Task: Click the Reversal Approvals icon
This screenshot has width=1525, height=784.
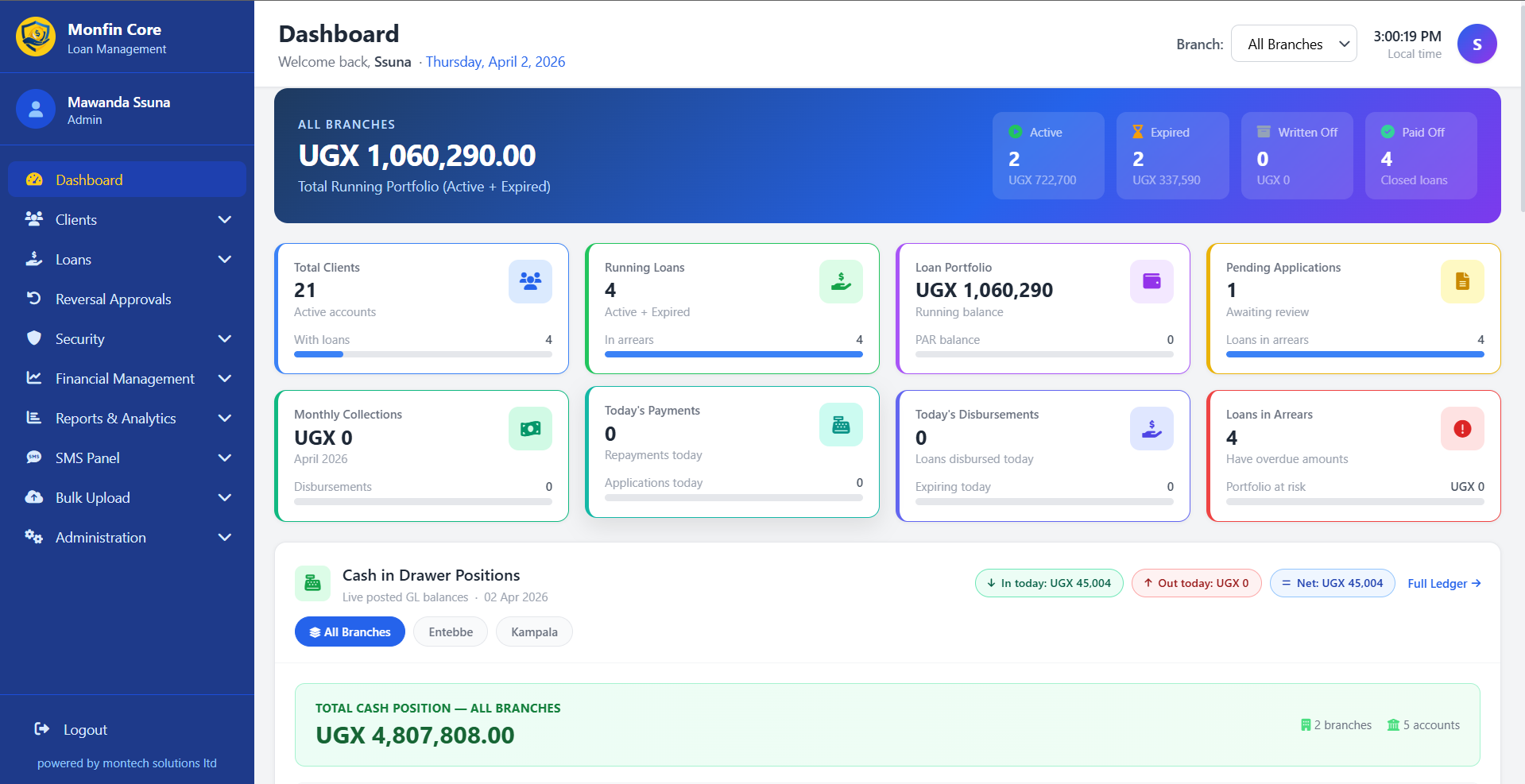Action: coord(33,299)
